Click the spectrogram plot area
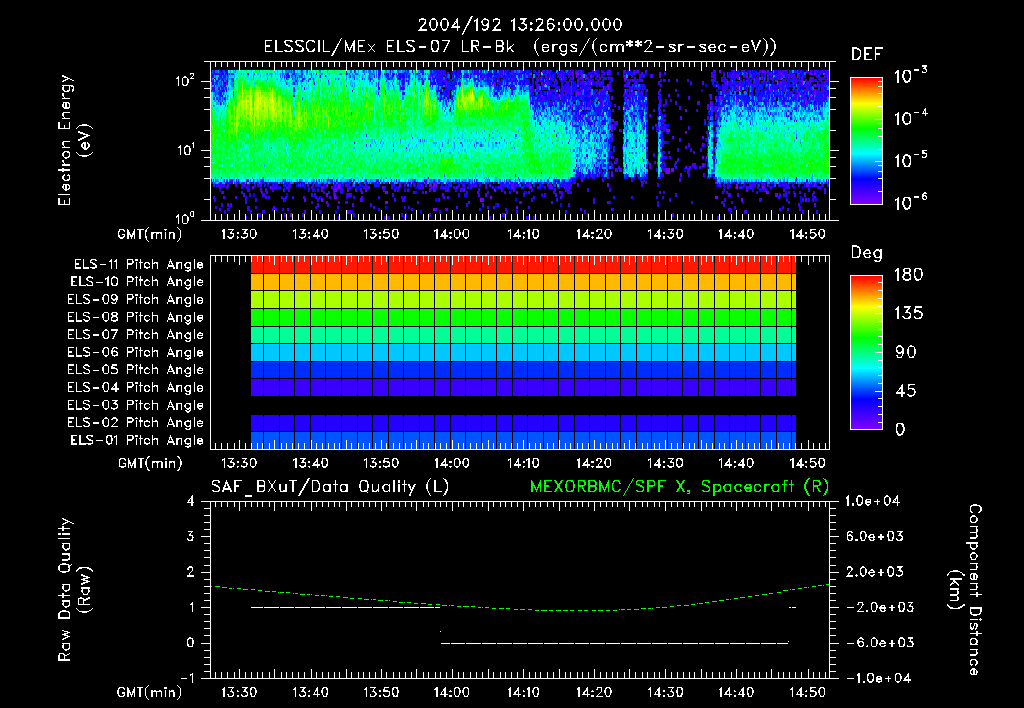The image size is (1024, 708). coord(520,140)
